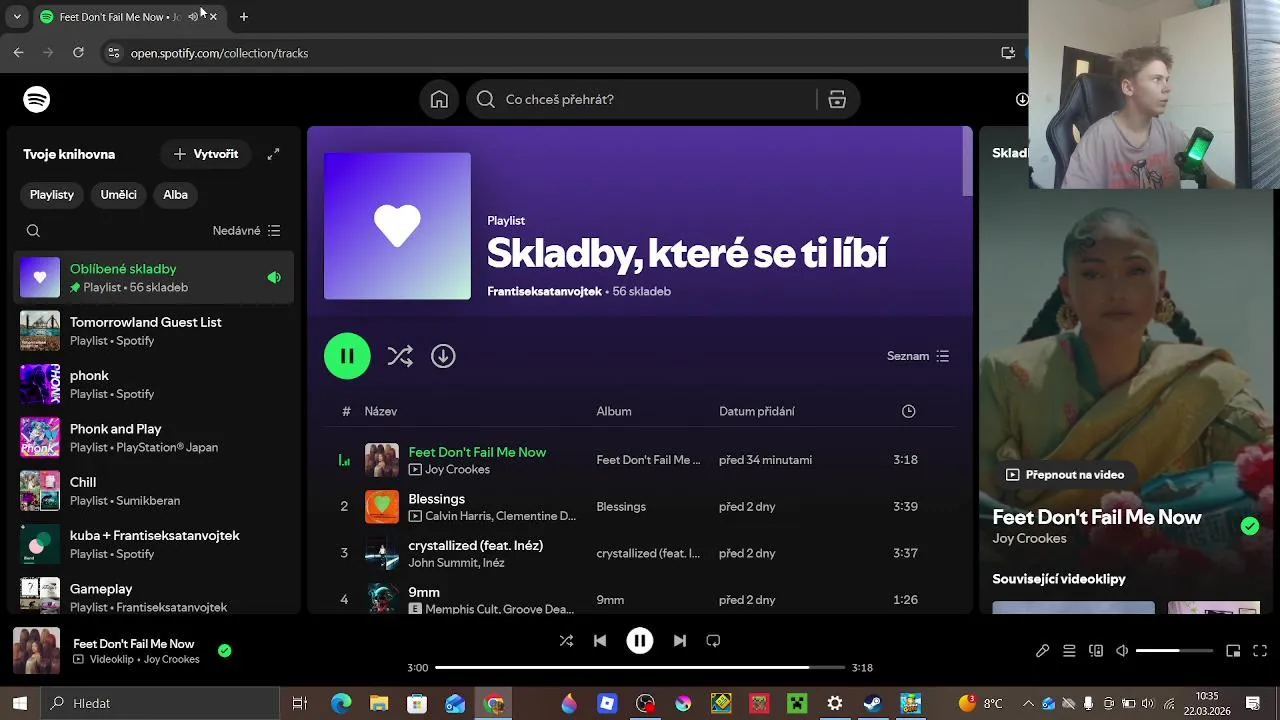Toggle liked checkmark in Now Playing panel
The height and width of the screenshot is (720, 1280).
[1250, 526]
